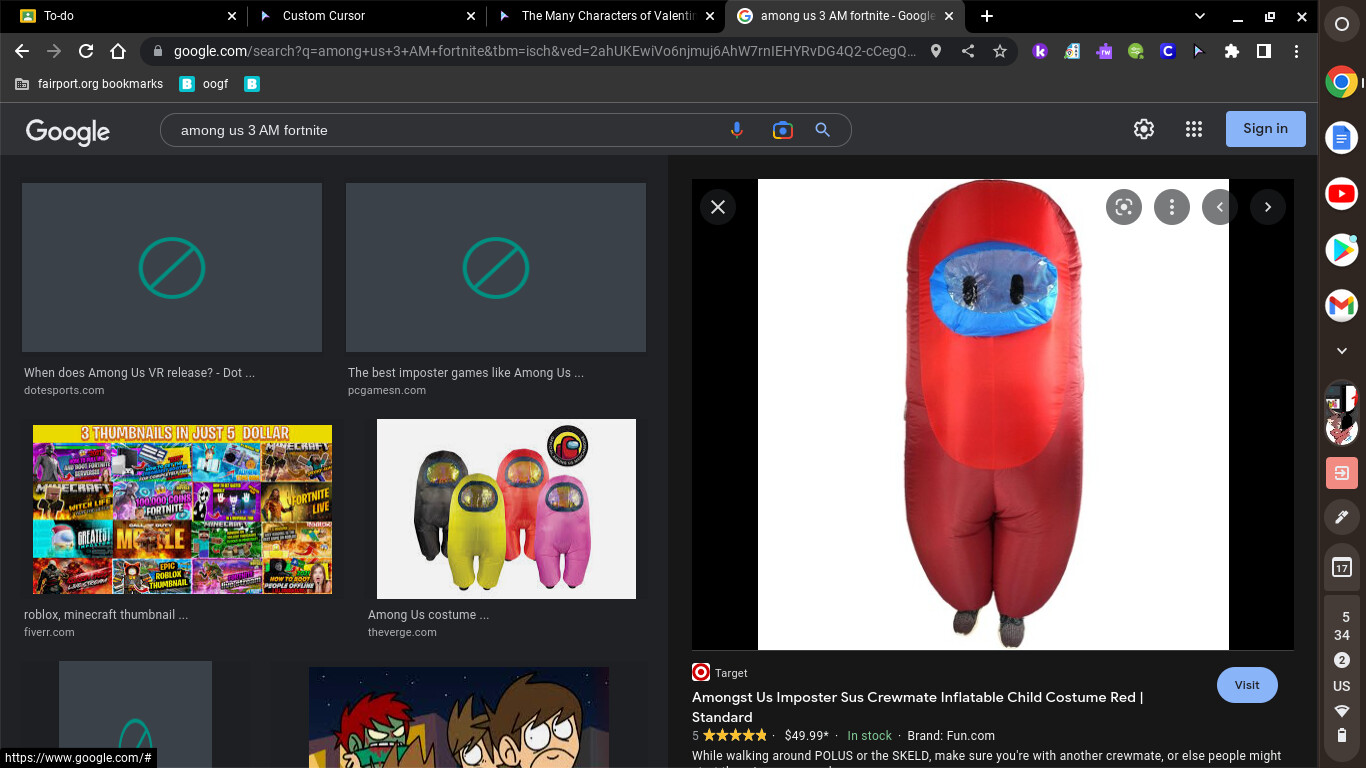Select the Read&Write purple puzzle extension
The width and height of the screenshot is (1366, 768).
click(1104, 51)
